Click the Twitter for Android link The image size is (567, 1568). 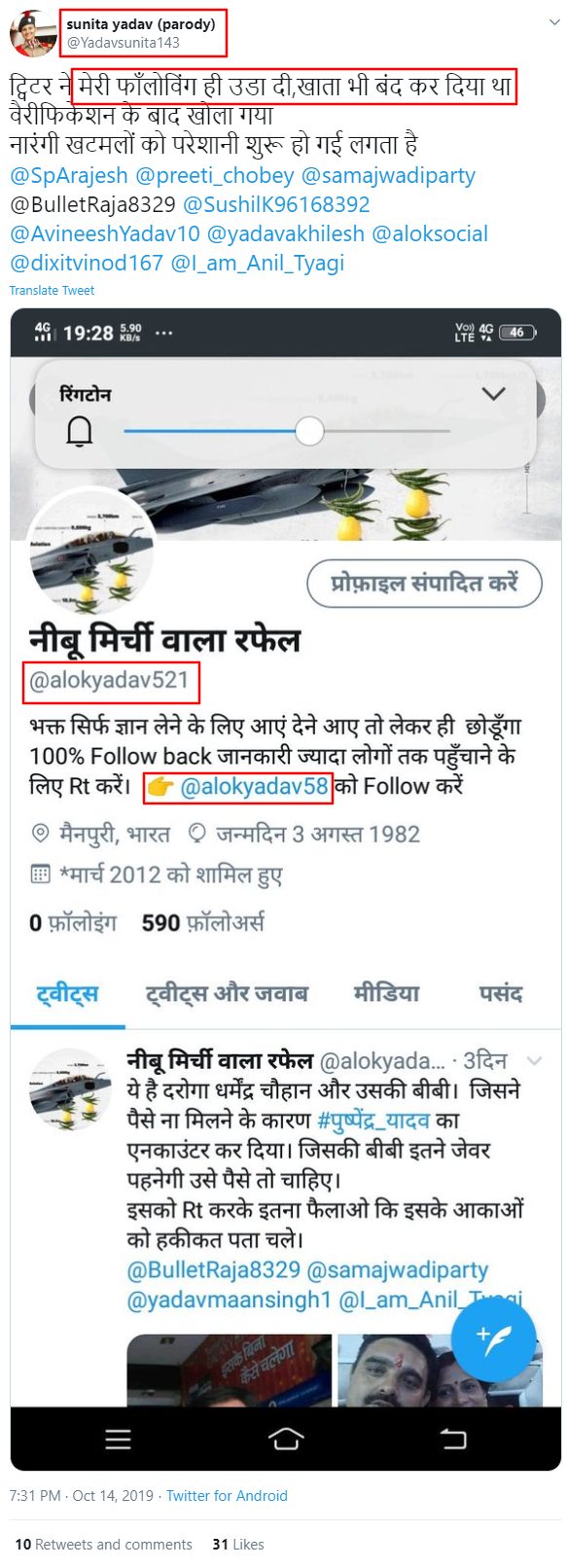(227, 1496)
